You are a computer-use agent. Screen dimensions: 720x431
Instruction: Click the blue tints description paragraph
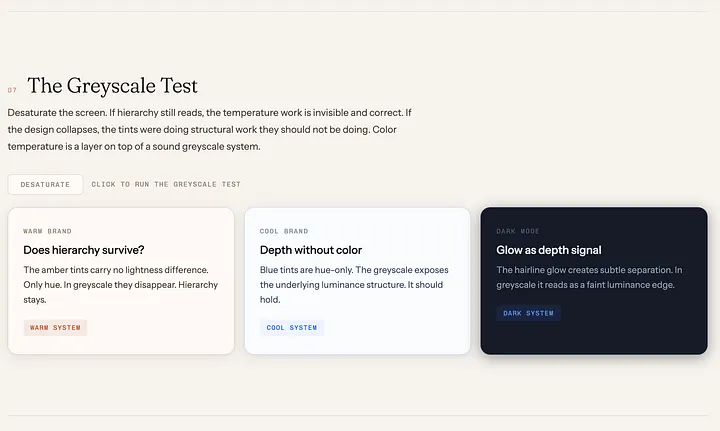pyautogui.click(x=354, y=285)
